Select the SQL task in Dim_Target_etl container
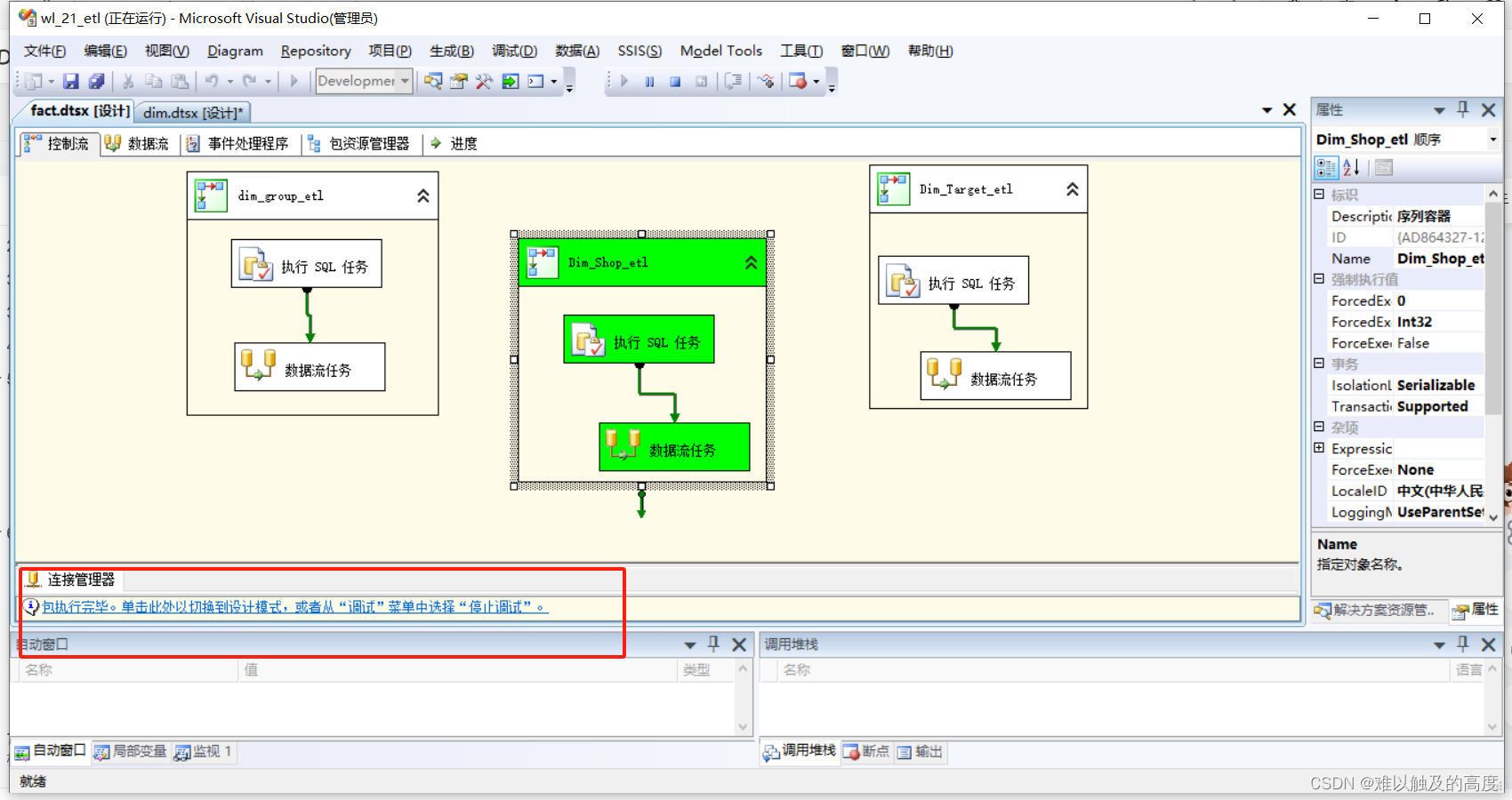Image resolution: width=1512 pixels, height=800 pixels. [x=953, y=281]
